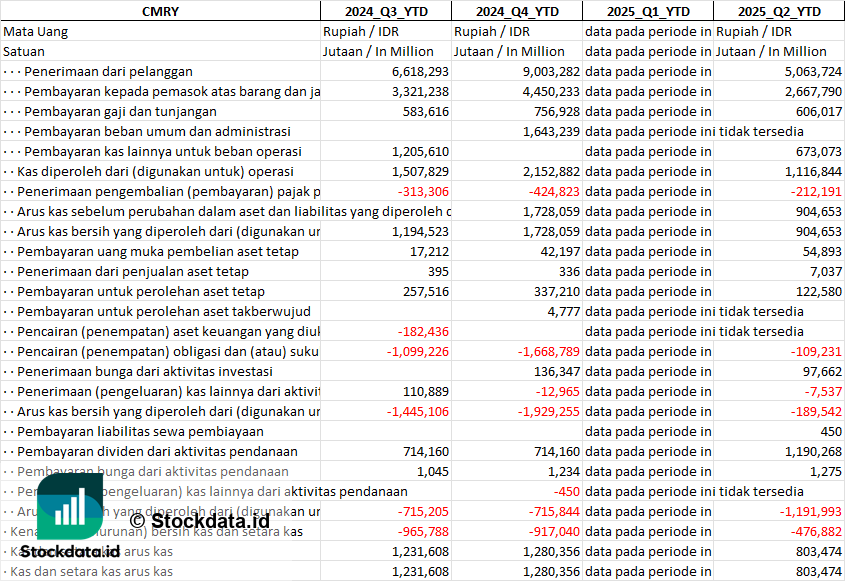This screenshot has height=581, width=845.
Task: Select value 110,889 cell
Action: click(386, 391)
